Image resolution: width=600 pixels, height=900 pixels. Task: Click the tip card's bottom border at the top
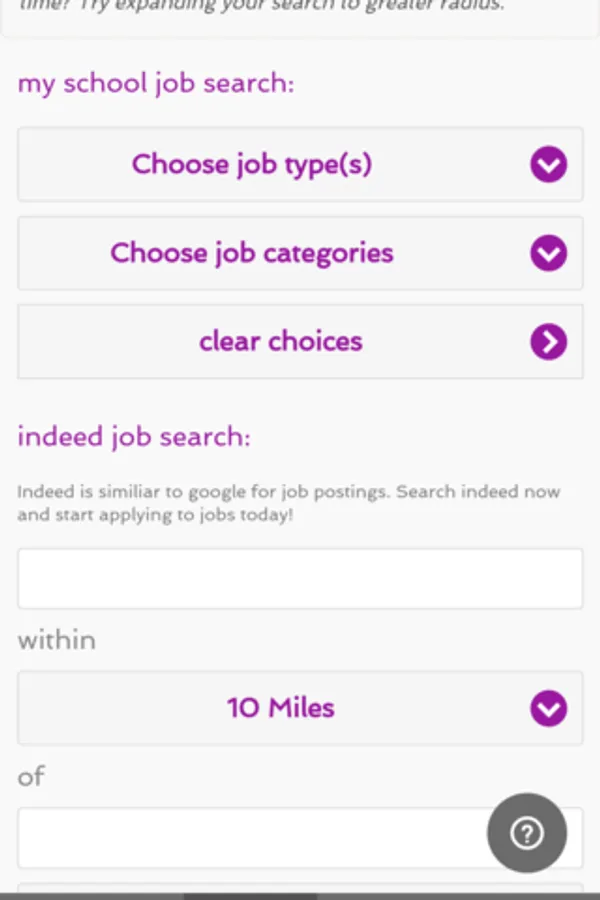[x=300, y=37]
